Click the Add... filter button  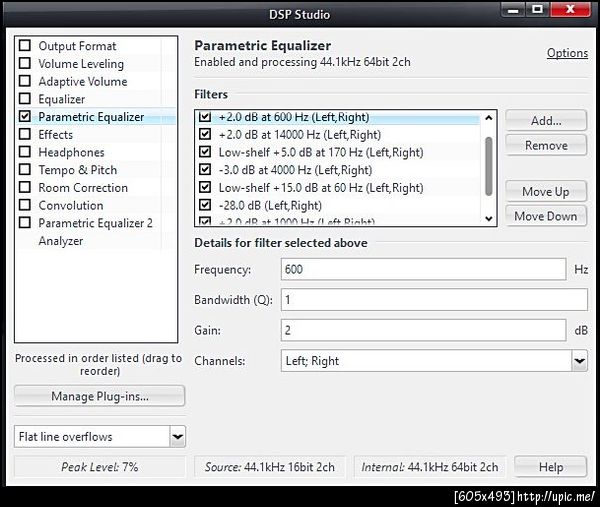pyautogui.click(x=546, y=121)
